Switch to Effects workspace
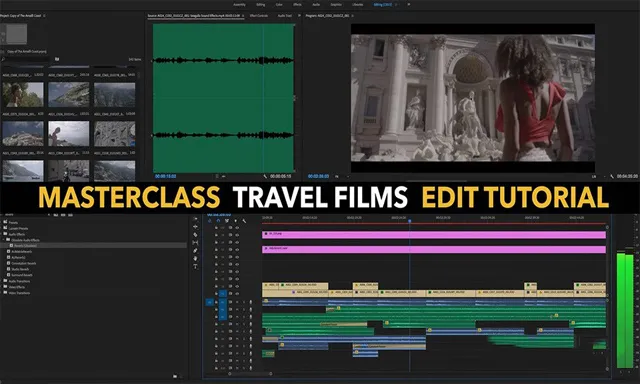 [x=297, y=4]
